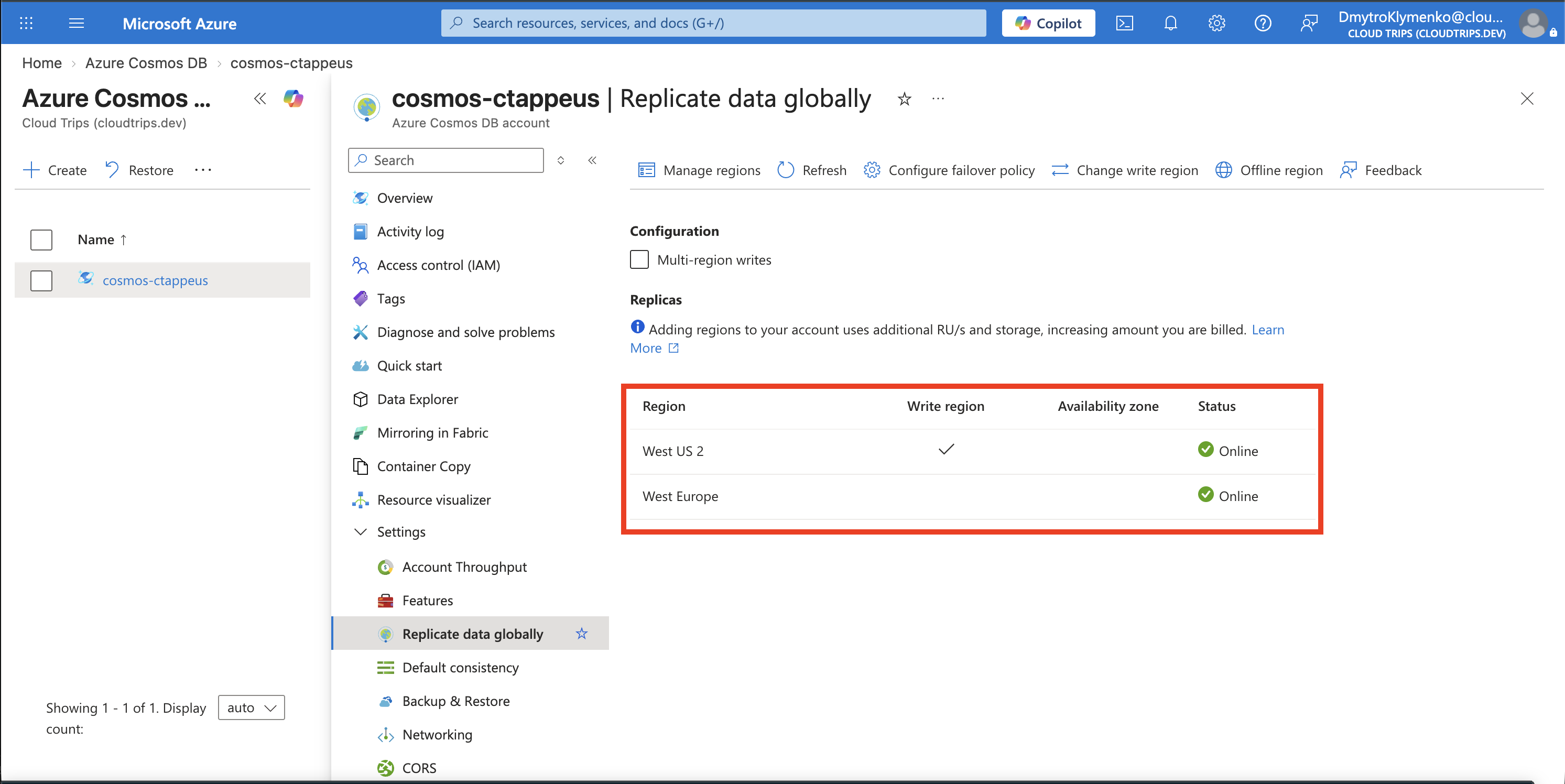Click the Copilot button in top bar
The width and height of the screenshot is (1565, 784).
pyautogui.click(x=1048, y=23)
